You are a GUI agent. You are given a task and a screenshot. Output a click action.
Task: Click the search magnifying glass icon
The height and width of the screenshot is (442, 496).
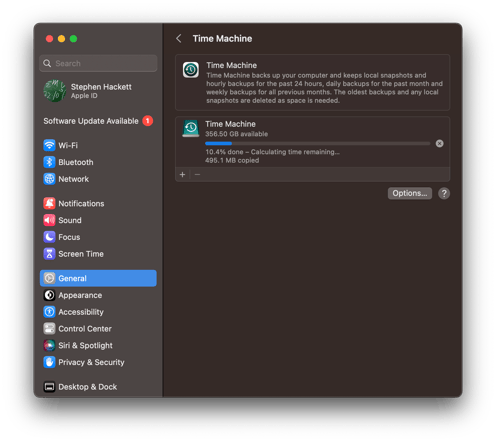coord(47,63)
